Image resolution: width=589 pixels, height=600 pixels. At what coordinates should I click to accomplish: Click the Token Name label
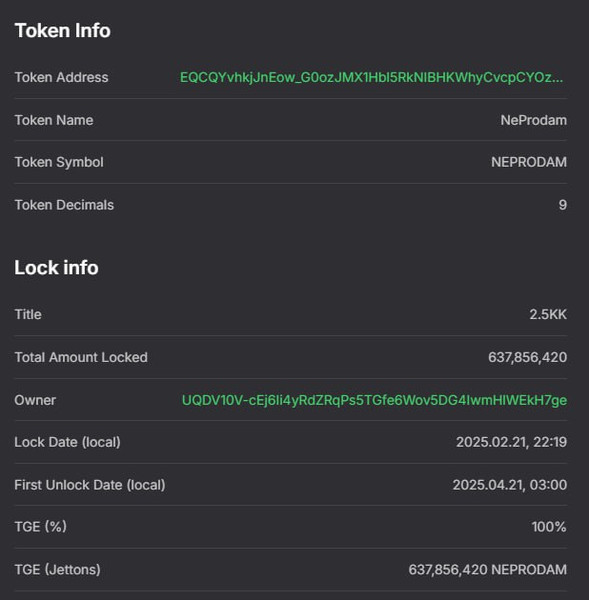(x=54, y=120)
